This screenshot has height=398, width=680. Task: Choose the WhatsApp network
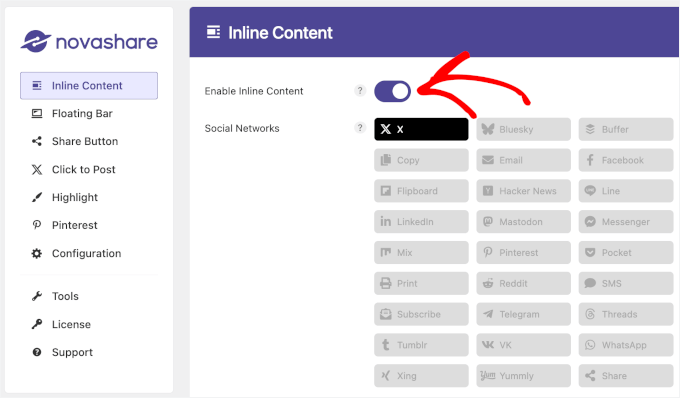point(626,345)
